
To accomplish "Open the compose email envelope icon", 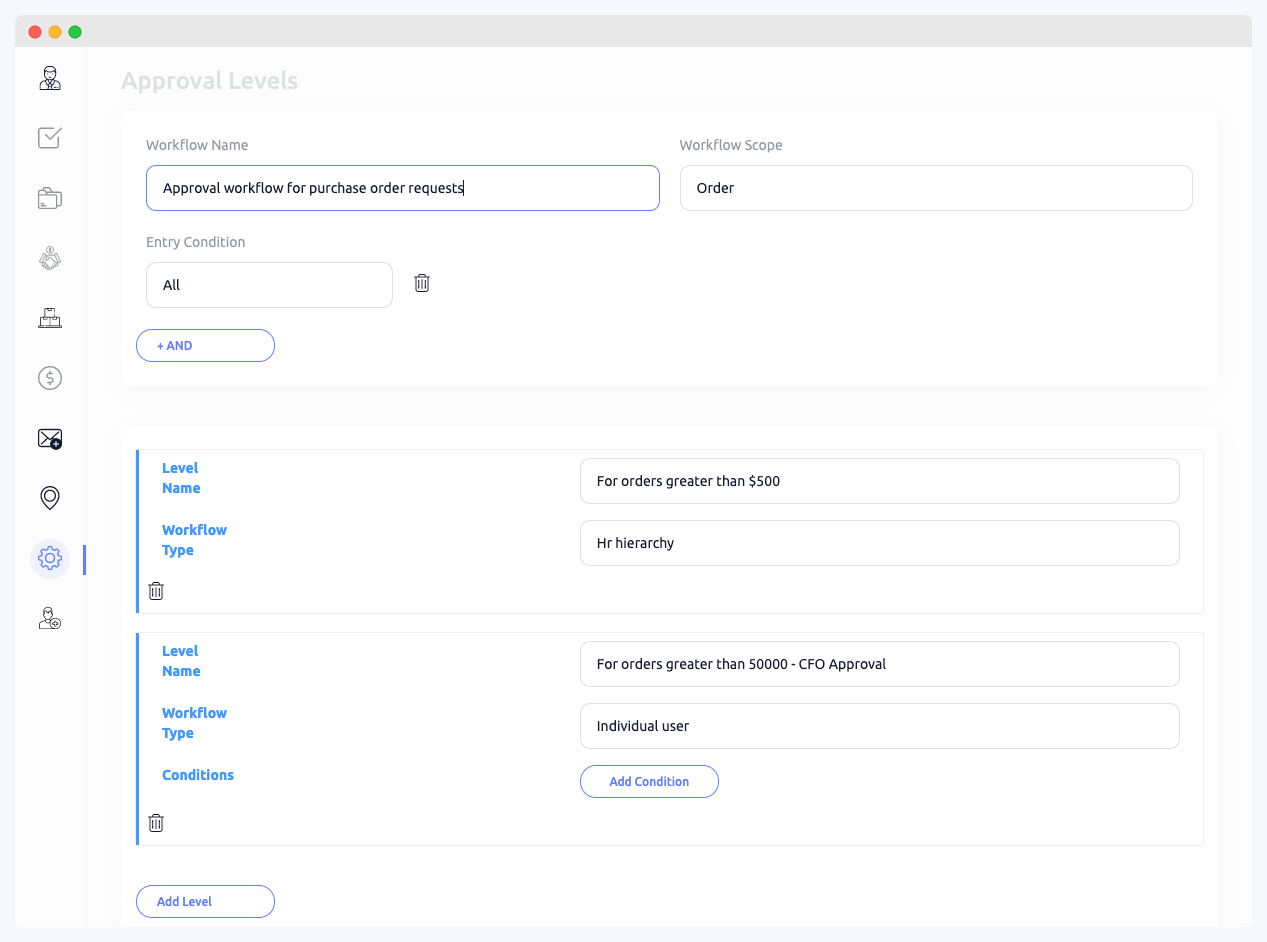I will pos(49,437).
